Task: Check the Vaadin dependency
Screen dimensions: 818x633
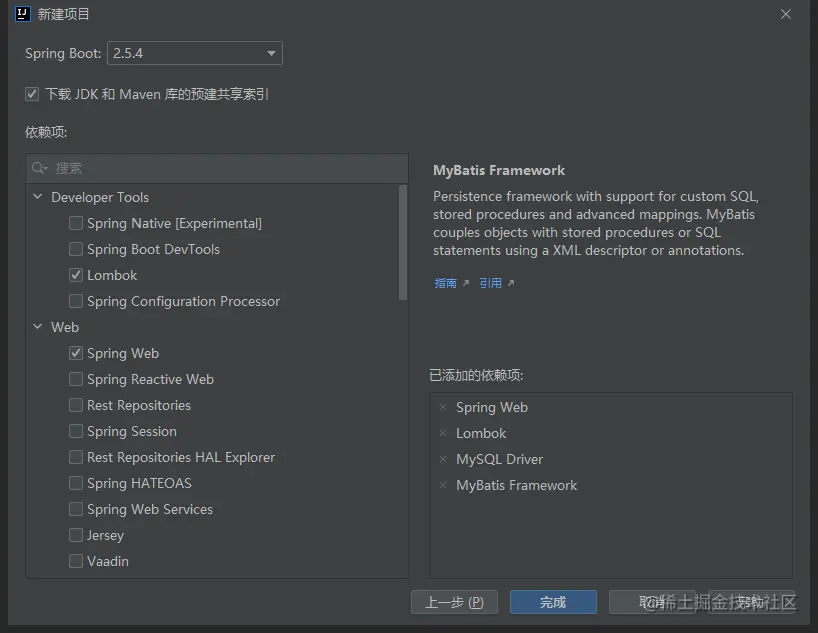Action: coord(76,562)
